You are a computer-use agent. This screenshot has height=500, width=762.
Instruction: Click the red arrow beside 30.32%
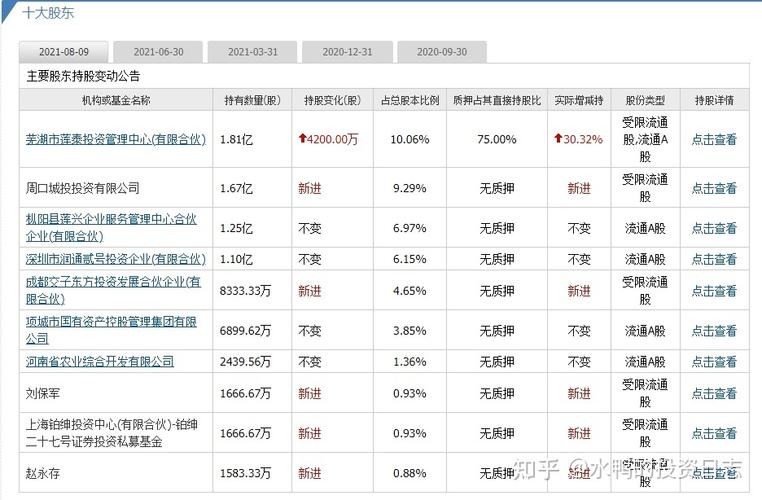click(x=558, y=140)
